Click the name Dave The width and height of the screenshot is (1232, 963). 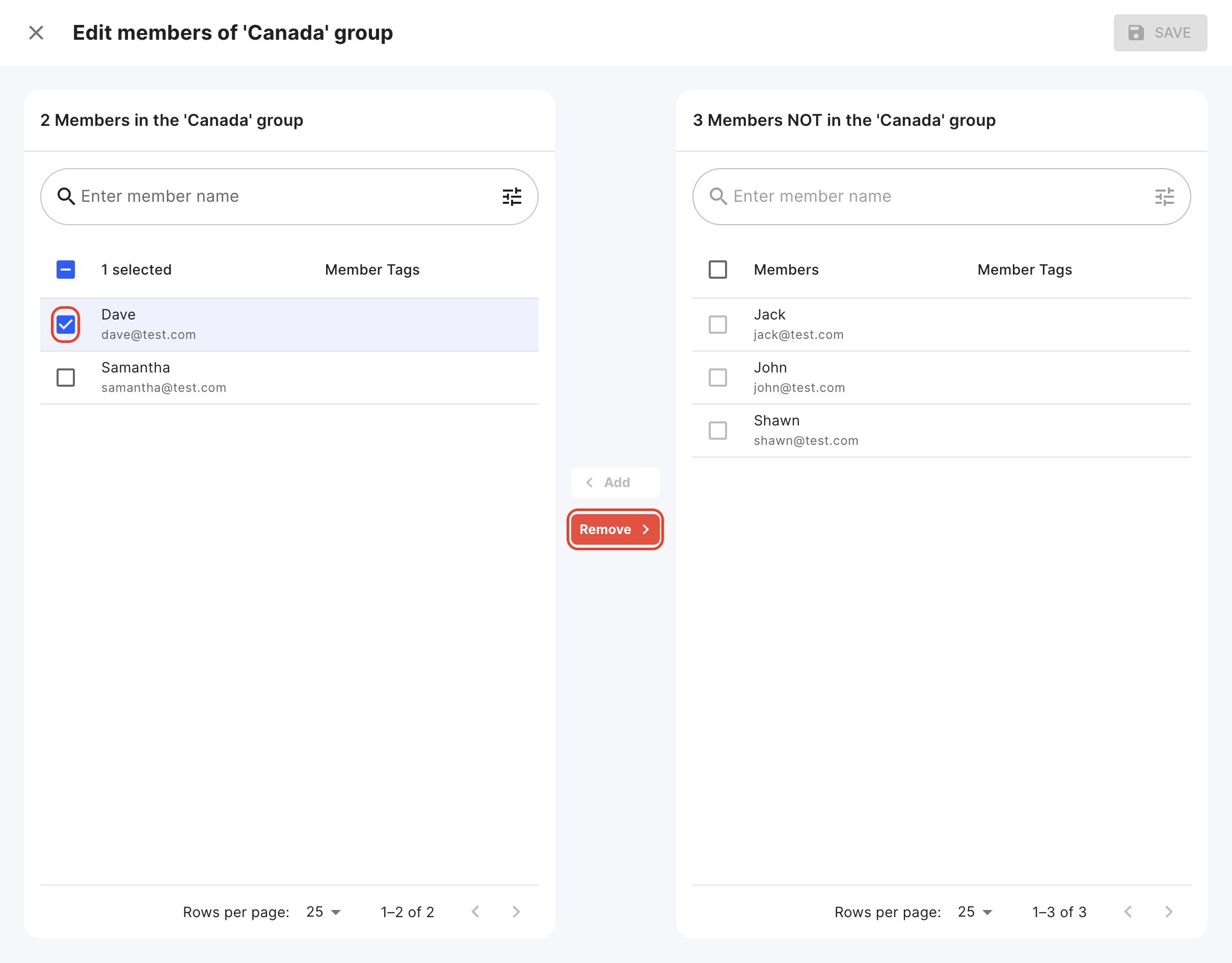118,314
